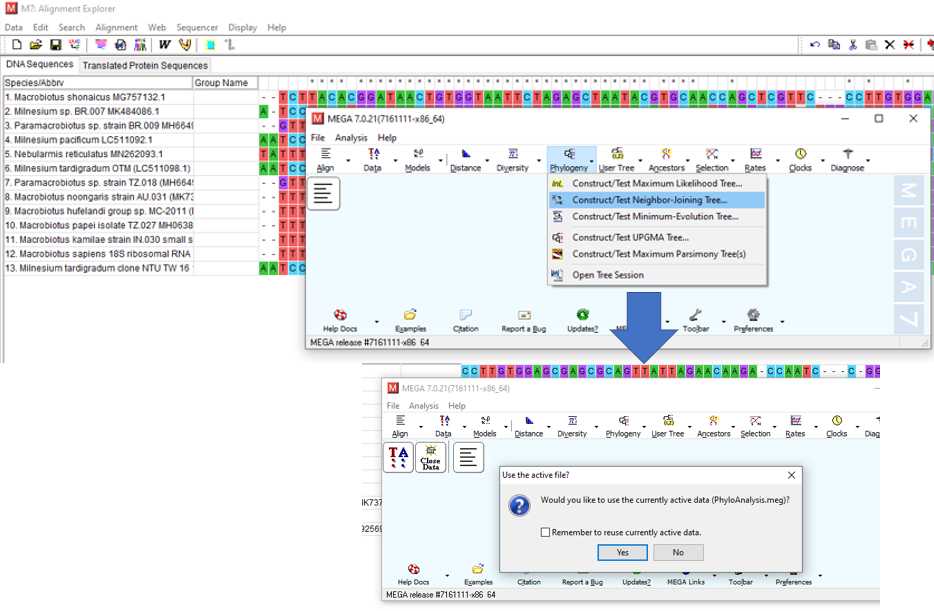
Task: Click Group Name column header
Action: [x=225, y=83]
